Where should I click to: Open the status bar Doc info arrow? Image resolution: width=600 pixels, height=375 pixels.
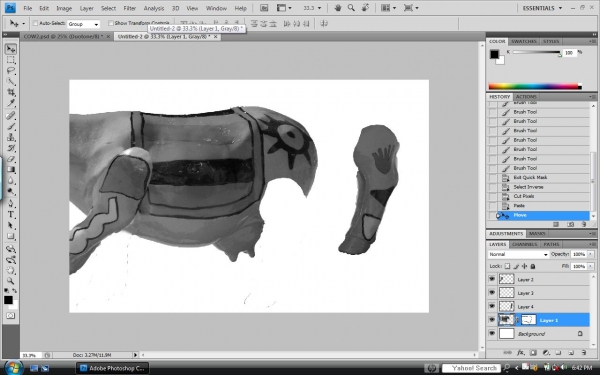coord(135,355)
